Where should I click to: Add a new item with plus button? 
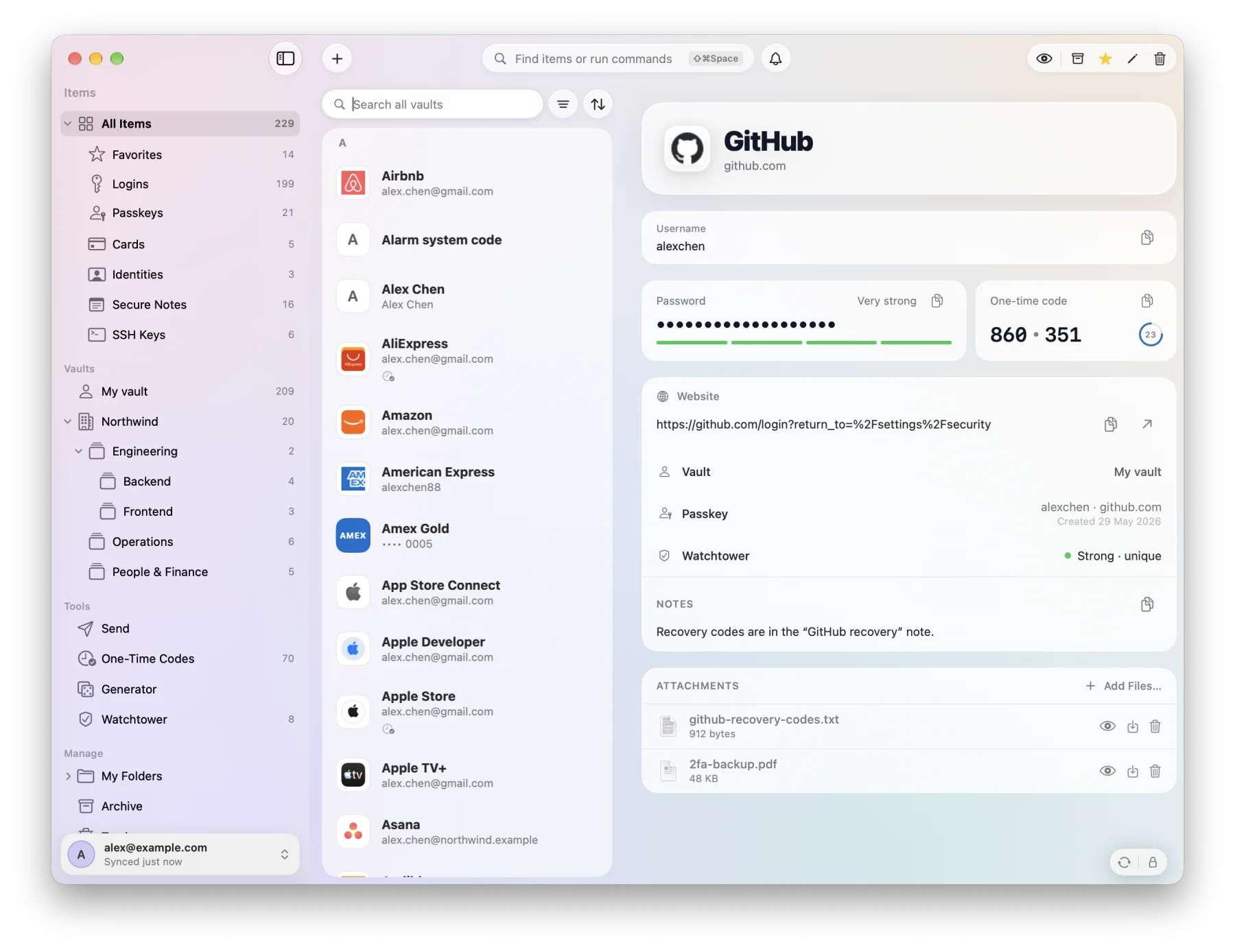click(x=337, y=59)
